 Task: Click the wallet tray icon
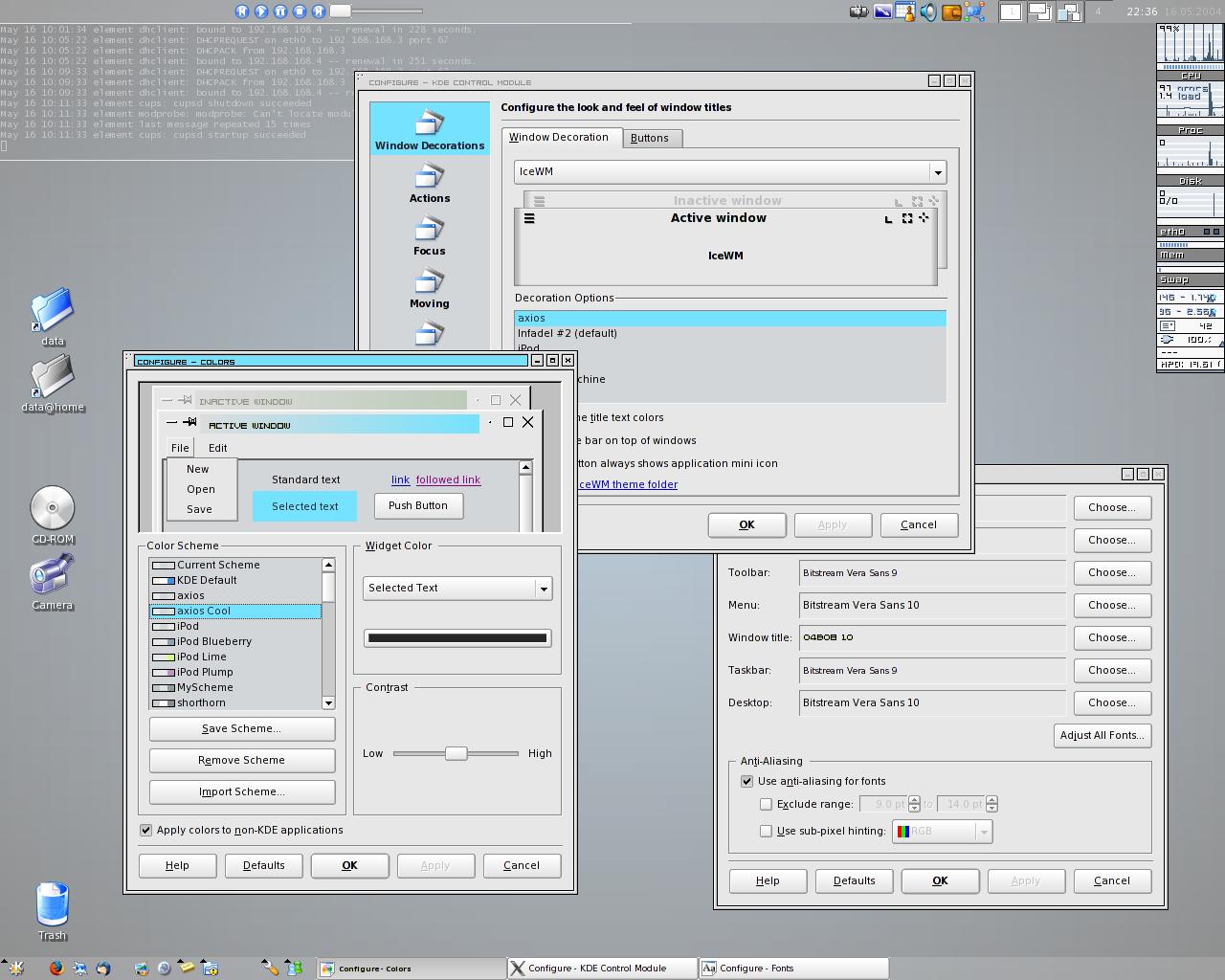click(x=951, y=11)
